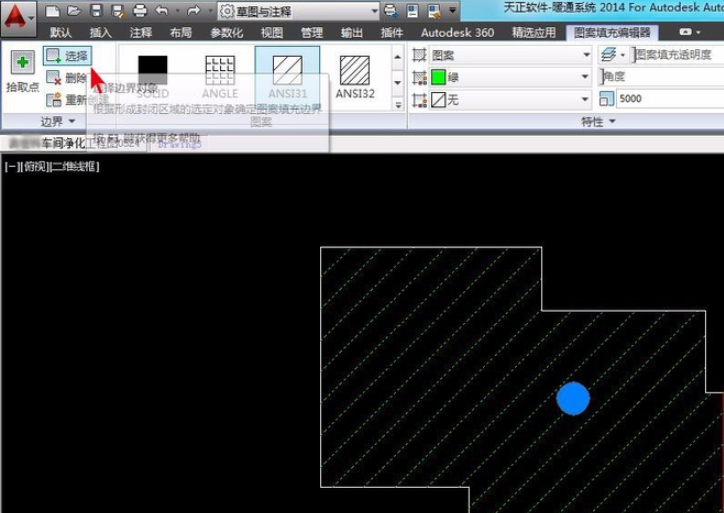Click the [二维线框] visual style control

75,166
